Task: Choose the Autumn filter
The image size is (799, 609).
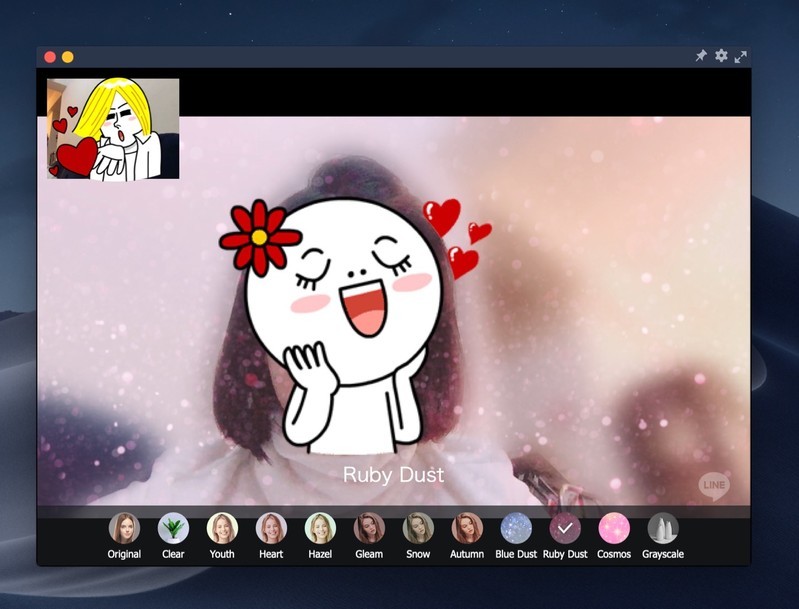Action: (x=467, y=528)
